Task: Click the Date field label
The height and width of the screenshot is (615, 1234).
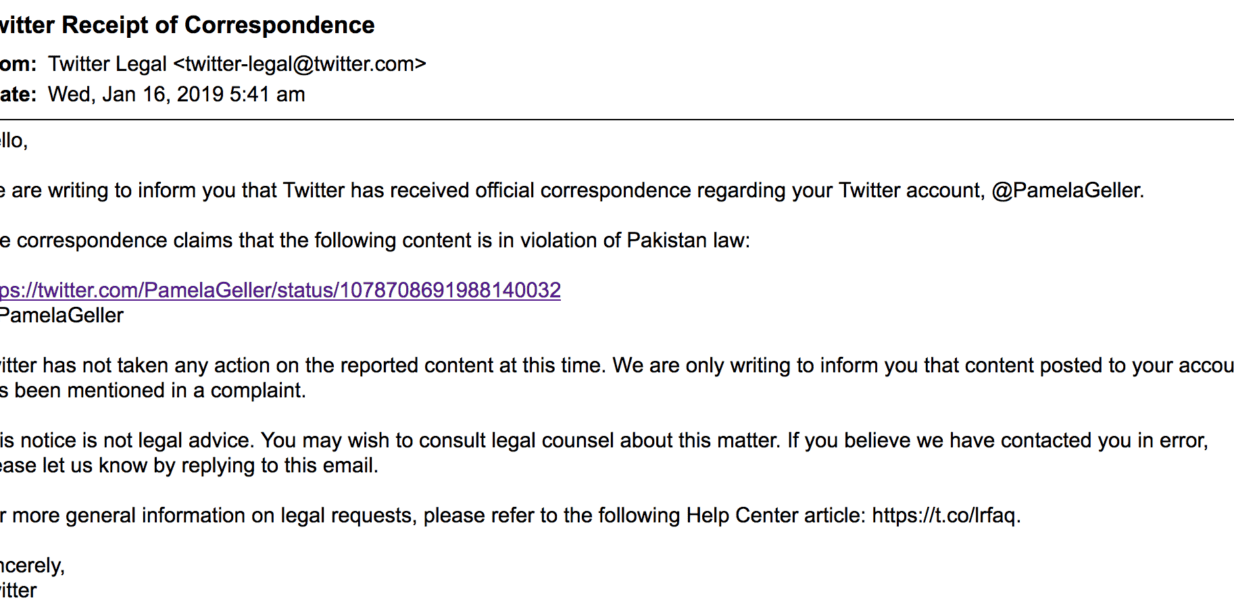Action: 18,95
